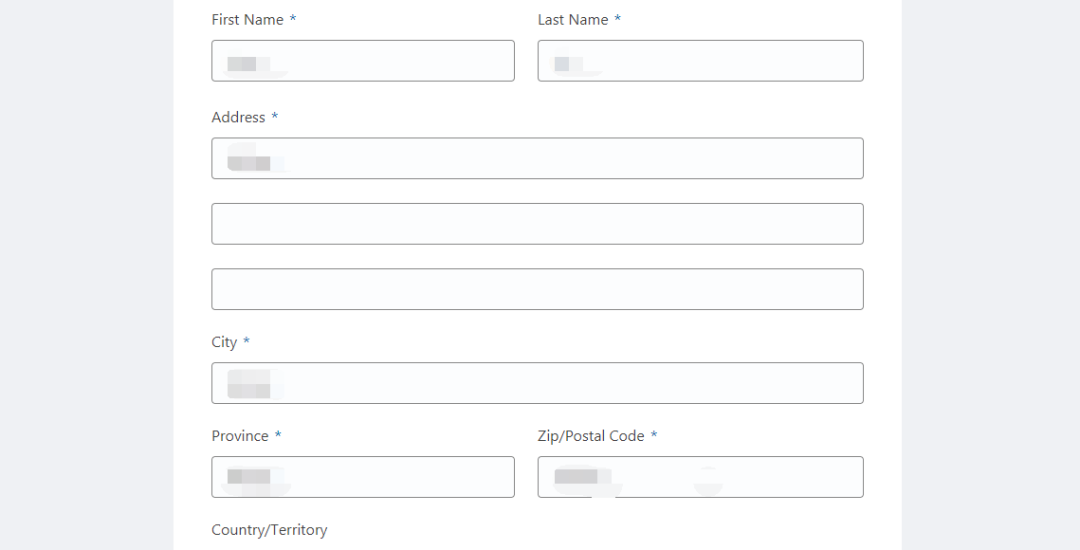Click the "Address" label text
Image resolution: width=1080 pixels, height=550 pixels.
point(238,118)
